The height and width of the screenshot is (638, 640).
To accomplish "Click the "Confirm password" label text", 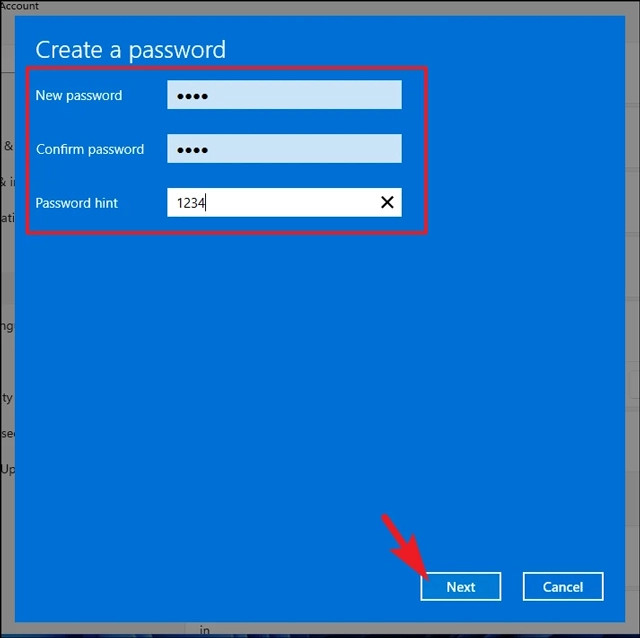I will 90,149.
